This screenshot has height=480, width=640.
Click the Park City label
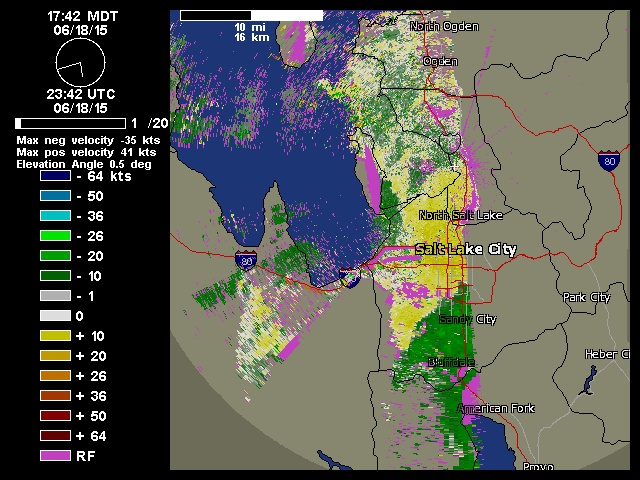[x=587, y=298]
